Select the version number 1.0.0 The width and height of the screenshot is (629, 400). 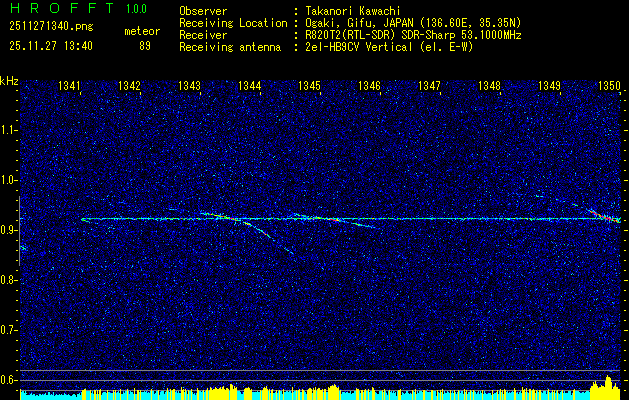(x=136, y=8)
